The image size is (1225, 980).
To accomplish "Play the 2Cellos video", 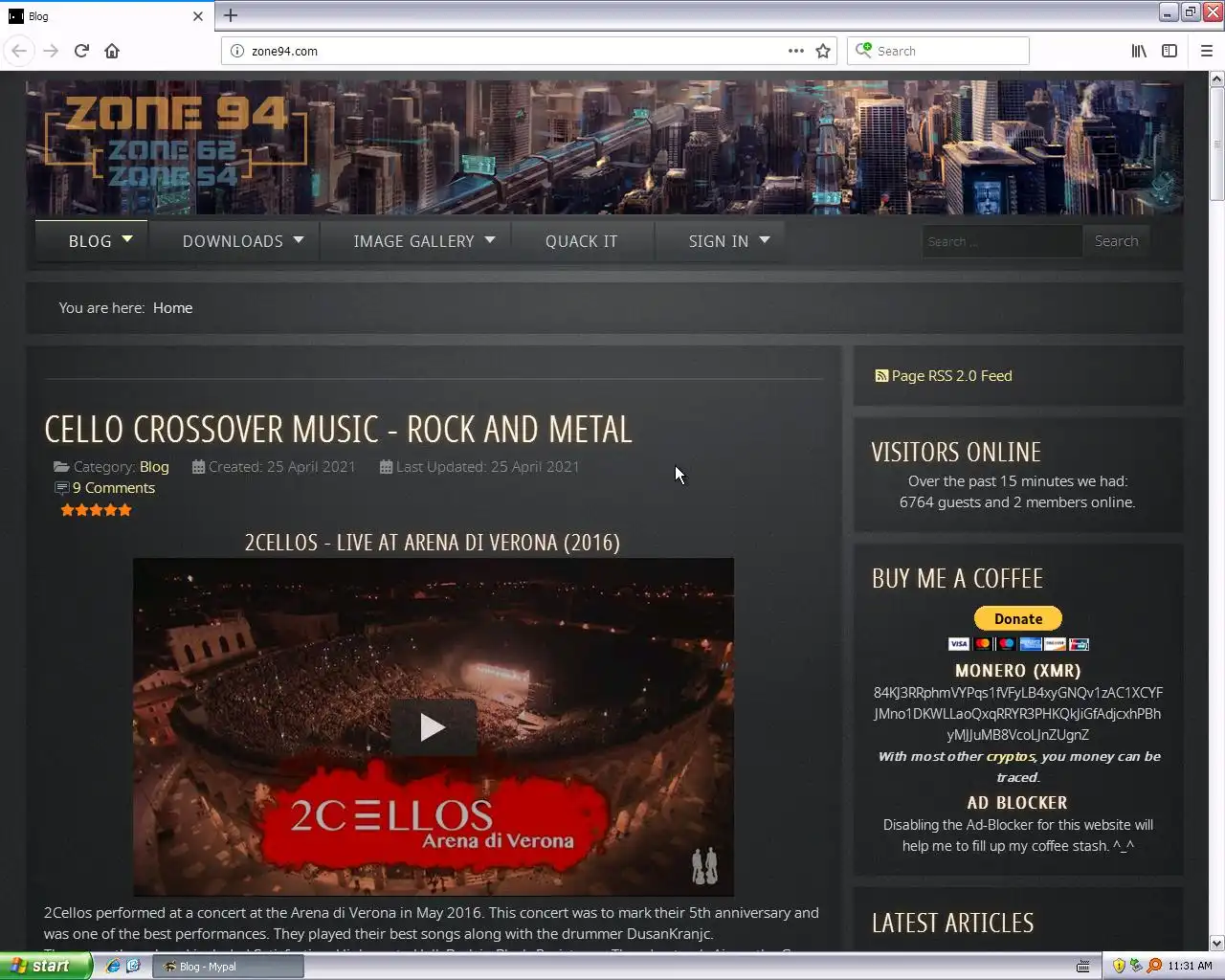I will coord(433,727).
